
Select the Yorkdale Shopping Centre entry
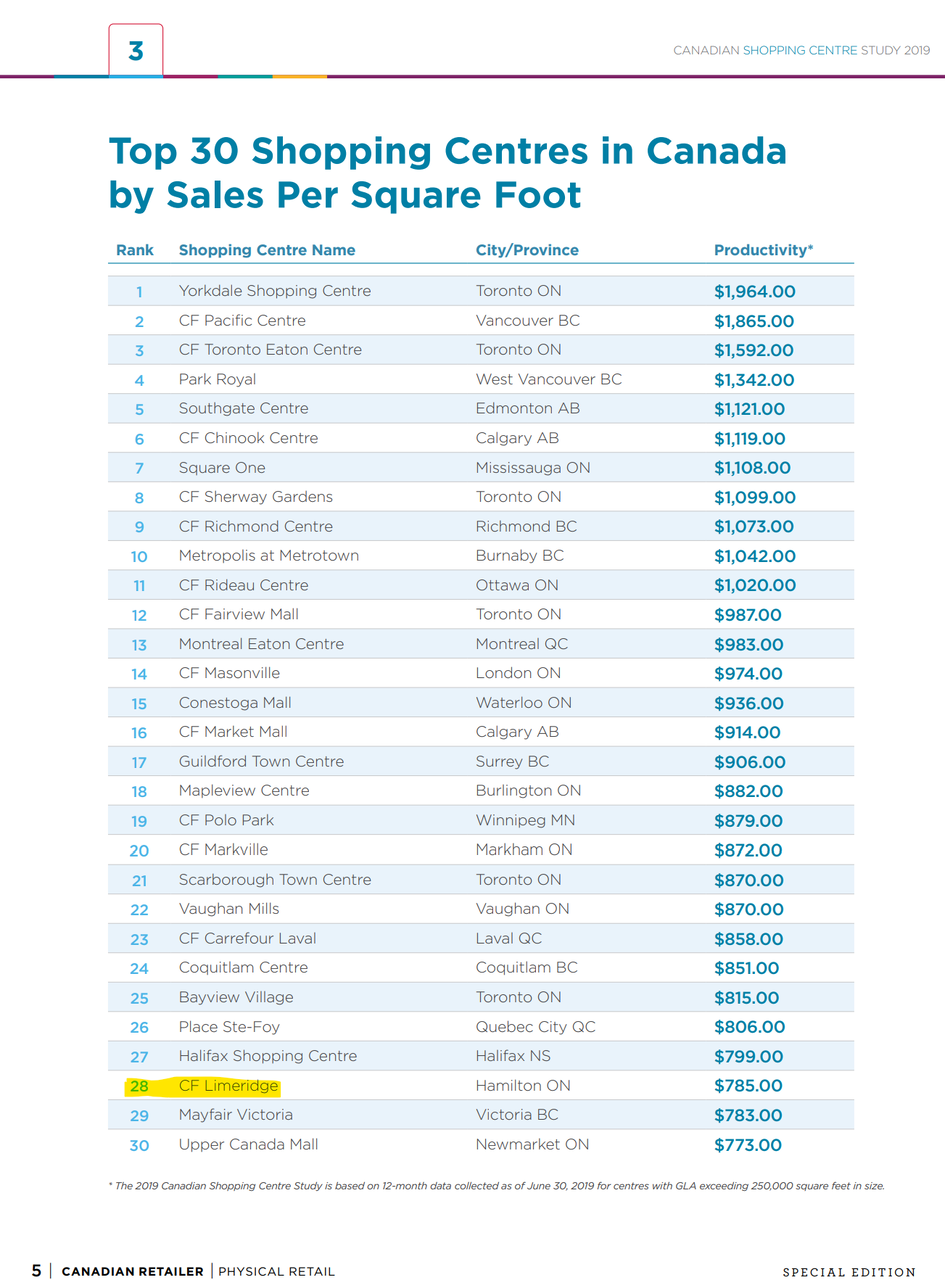[x=274, y=291]
